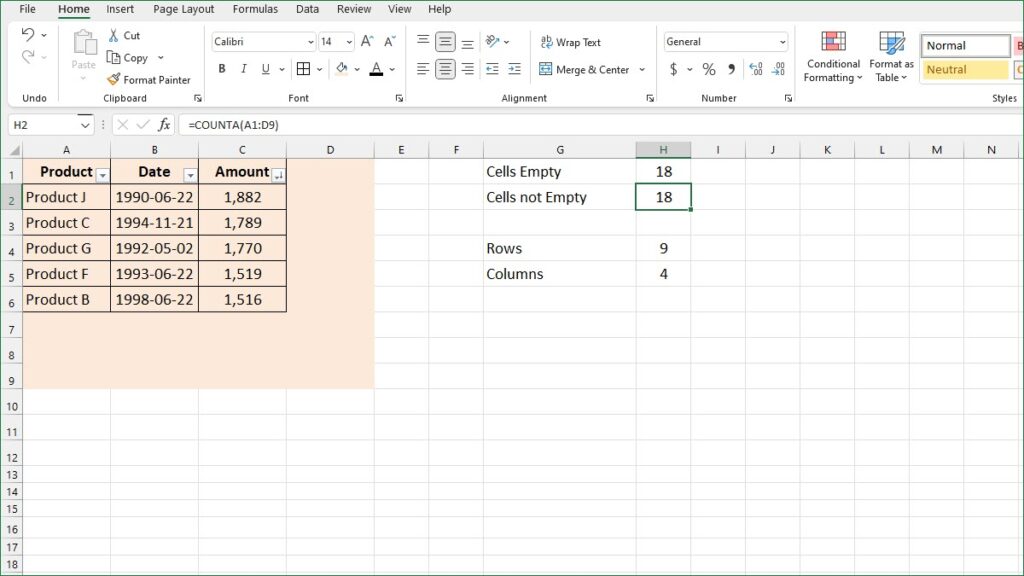Click the Undo icon
Image resolution: width=1024 pixels, height=576 pixels.
point(30,35)
